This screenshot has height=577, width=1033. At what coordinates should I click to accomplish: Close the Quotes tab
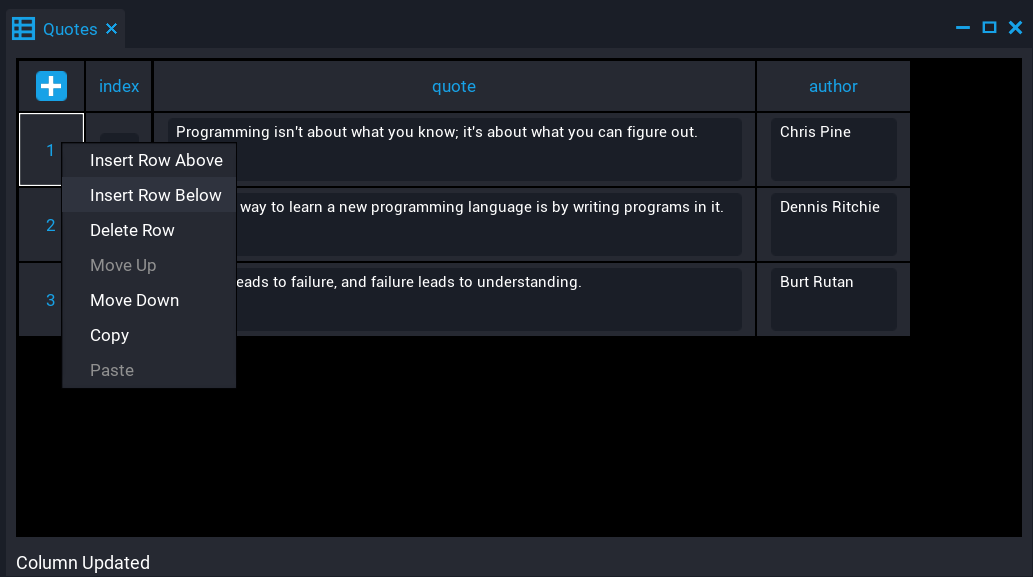112,29
